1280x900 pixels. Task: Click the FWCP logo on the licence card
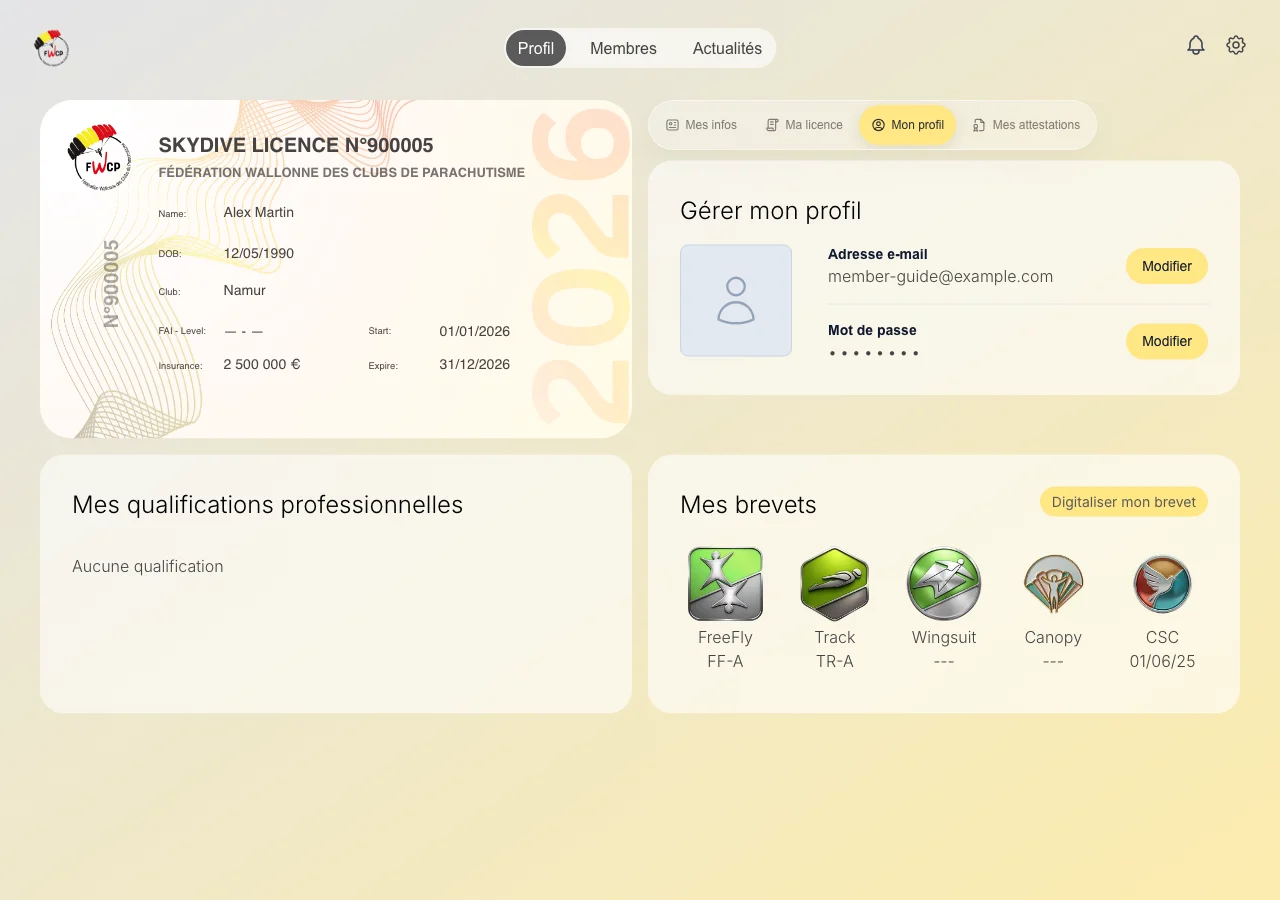[x=100, y=156]
